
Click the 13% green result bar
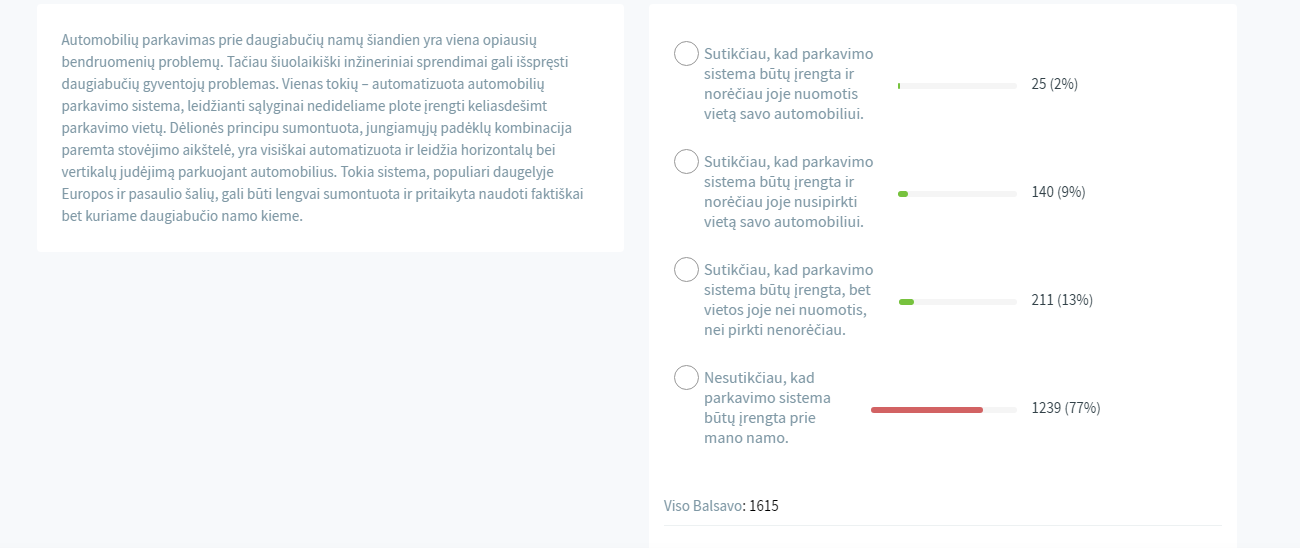(x=906, y=301)
